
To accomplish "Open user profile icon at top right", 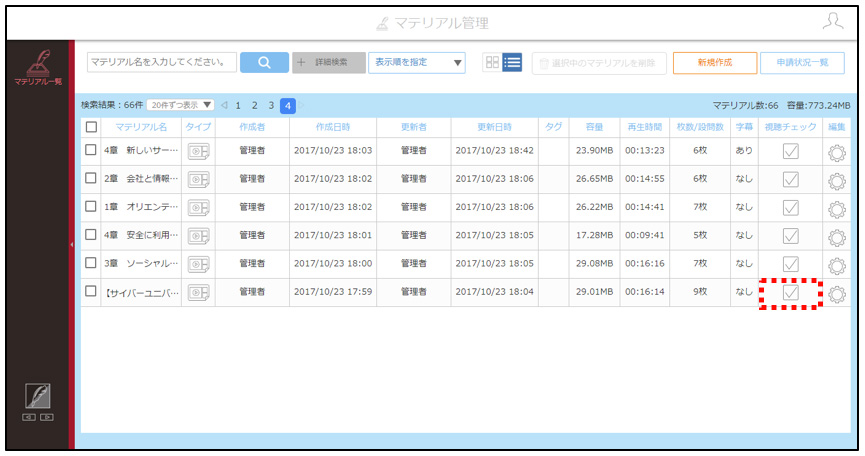I will (832, 22).
